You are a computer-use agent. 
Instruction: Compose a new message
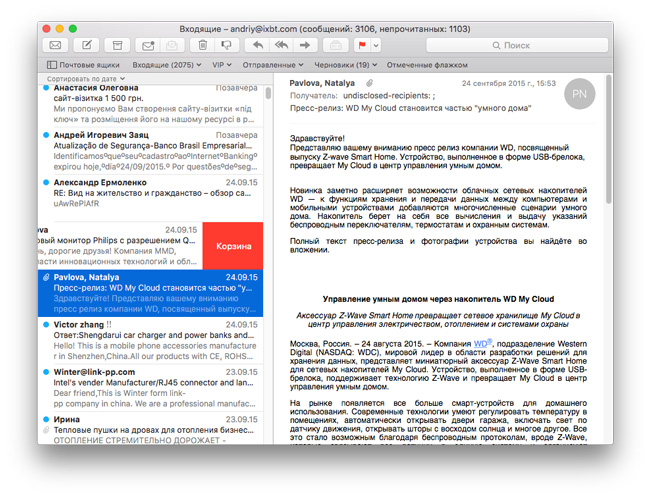point(86,45)
